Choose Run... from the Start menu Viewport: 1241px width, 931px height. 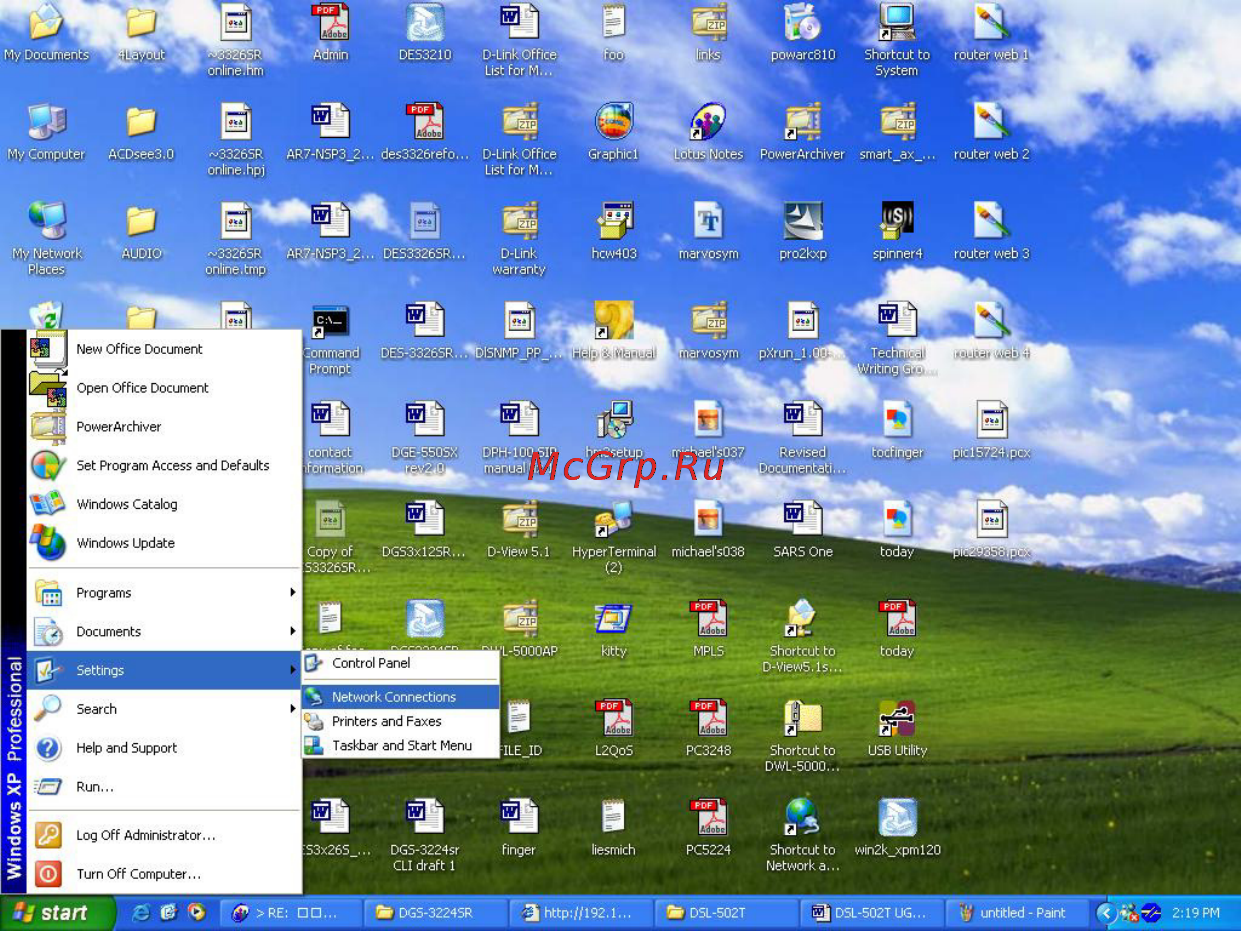point(164,787)
